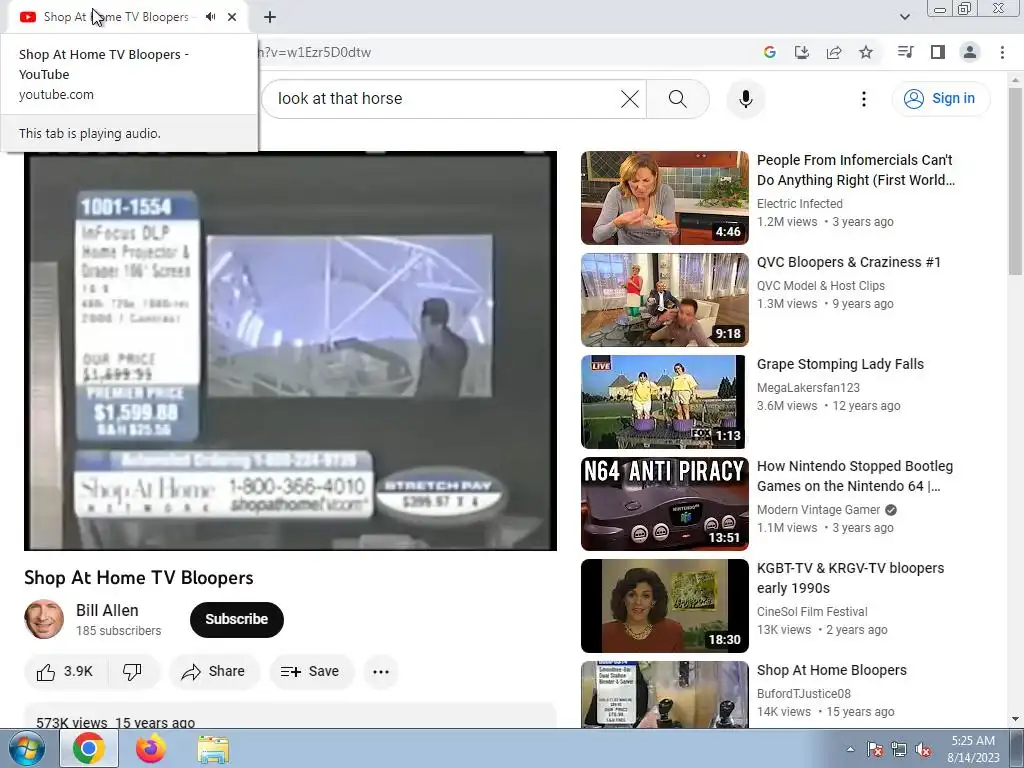
Task: Click the YouTube search magnifier button
Action: click(x=677, y=99)
